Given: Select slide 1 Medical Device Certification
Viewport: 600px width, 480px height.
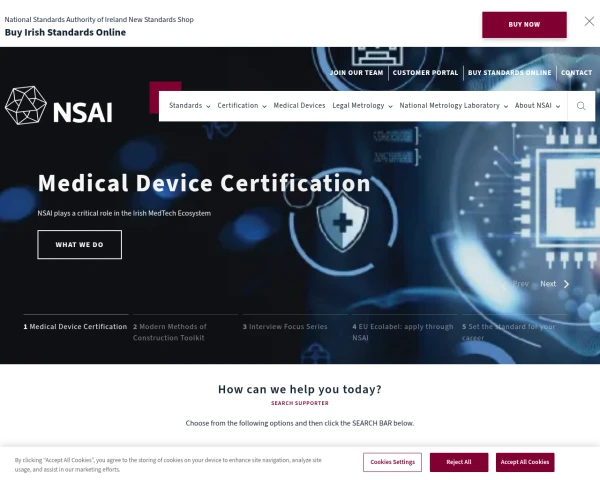Looking at the screenshot, I should [75, 327].
